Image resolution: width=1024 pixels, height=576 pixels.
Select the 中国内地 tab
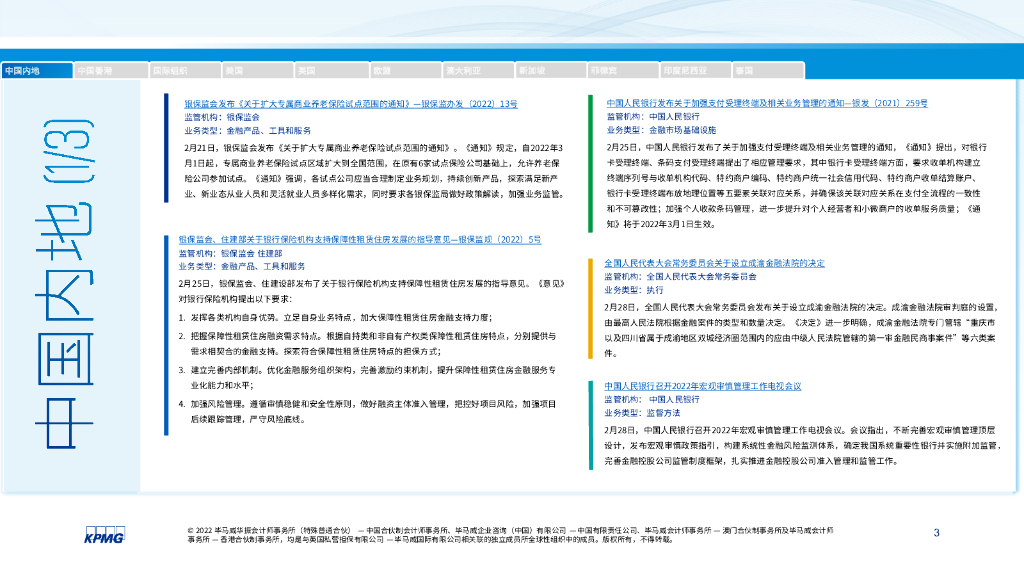(x=37, y=71)
